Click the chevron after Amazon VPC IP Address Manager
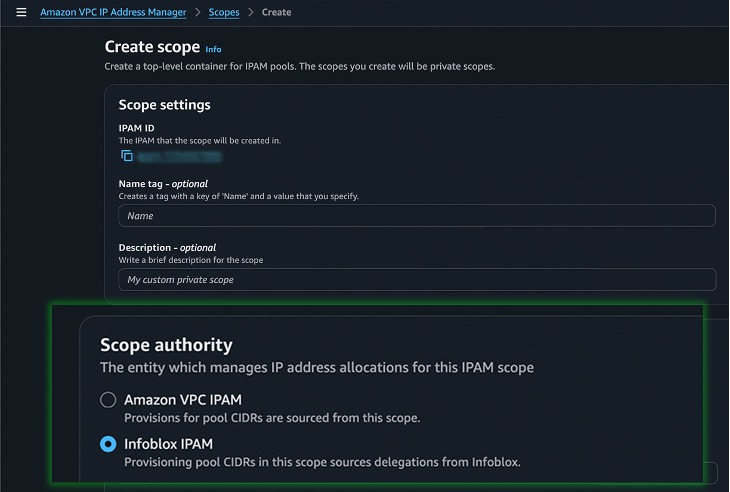 pyautogui.click(x=197, y=12)
